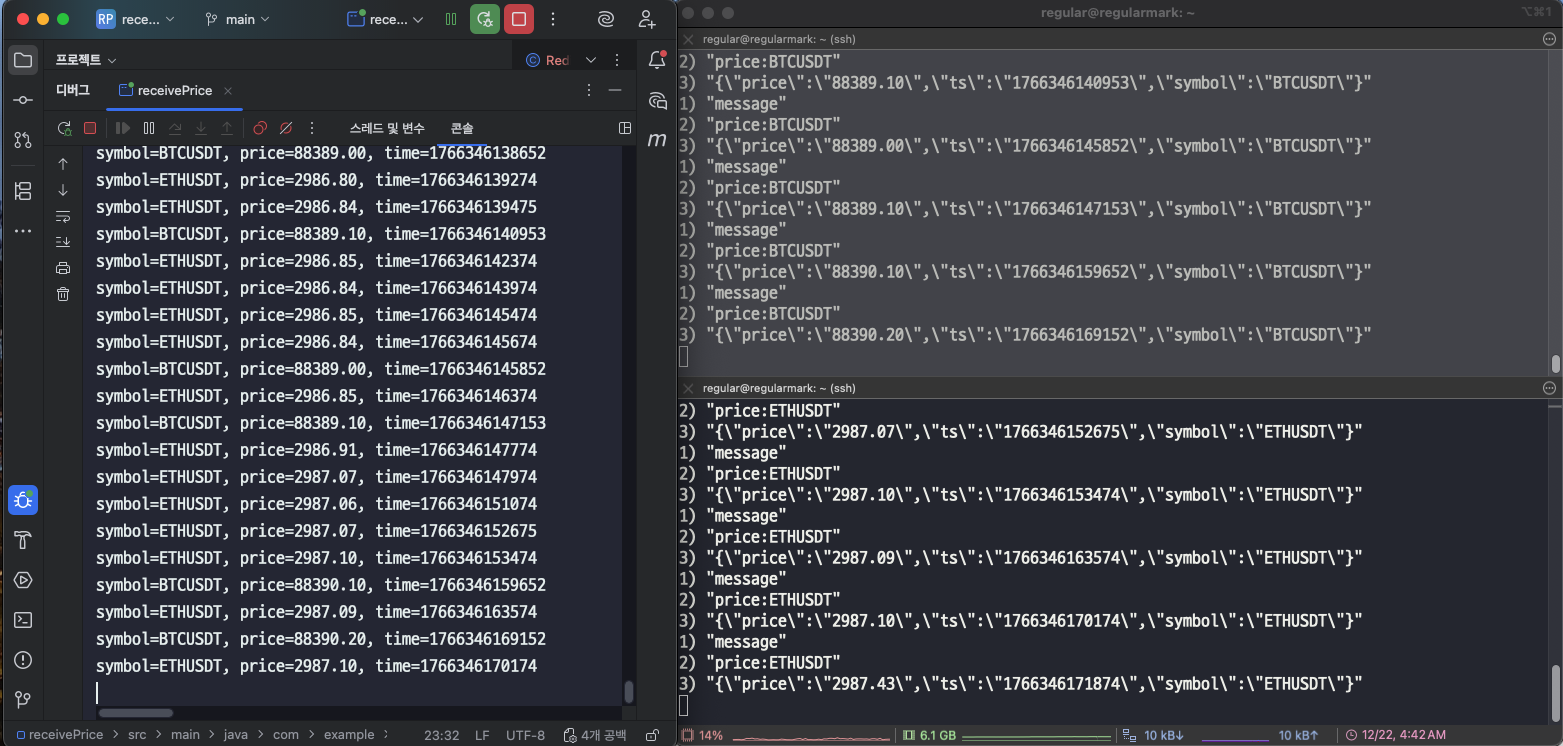This screenshot has height=746, width=1563.
Task: Toggle debug layout settings icon
Action: [x=625, y=128]
